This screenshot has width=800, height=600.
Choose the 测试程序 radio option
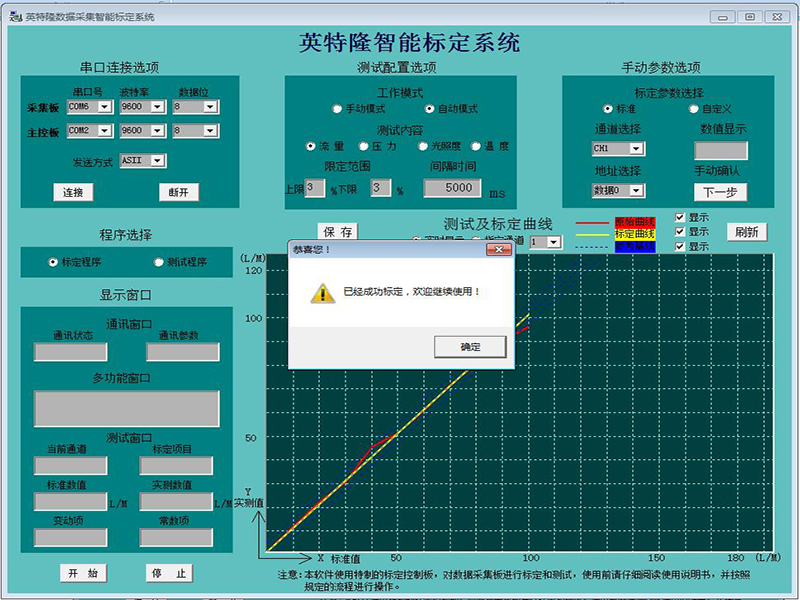[158, 262]
